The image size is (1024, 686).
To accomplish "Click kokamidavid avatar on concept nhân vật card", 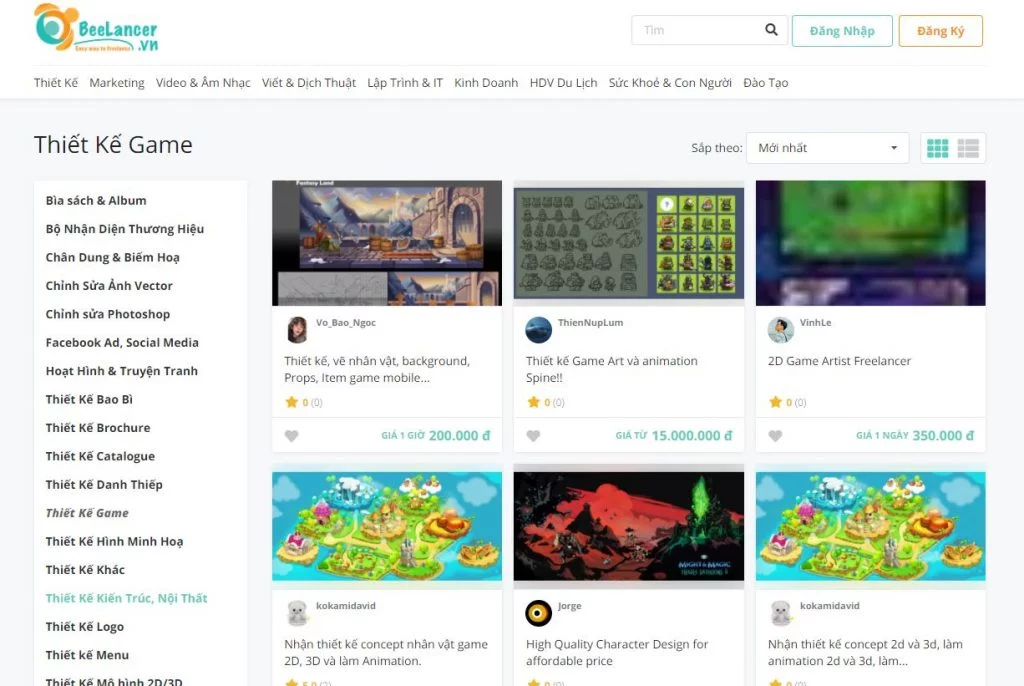I will (296, 613).
